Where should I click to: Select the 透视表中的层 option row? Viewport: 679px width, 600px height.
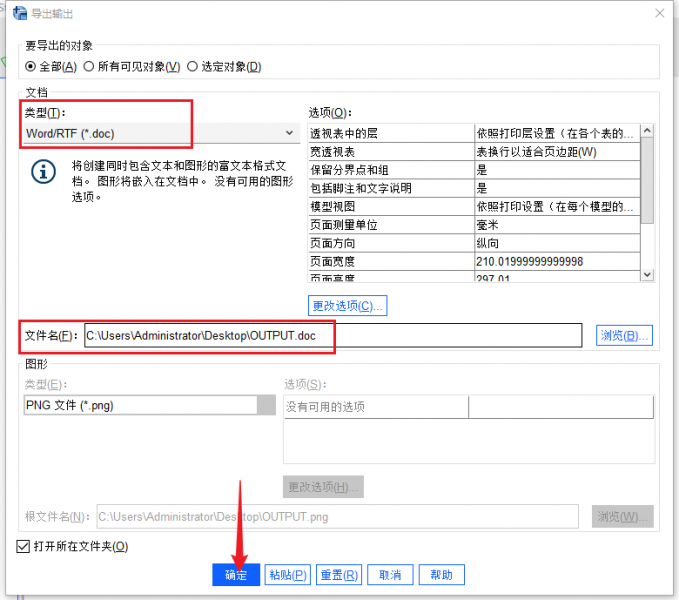pyautogui.click(x=474, y=133)
